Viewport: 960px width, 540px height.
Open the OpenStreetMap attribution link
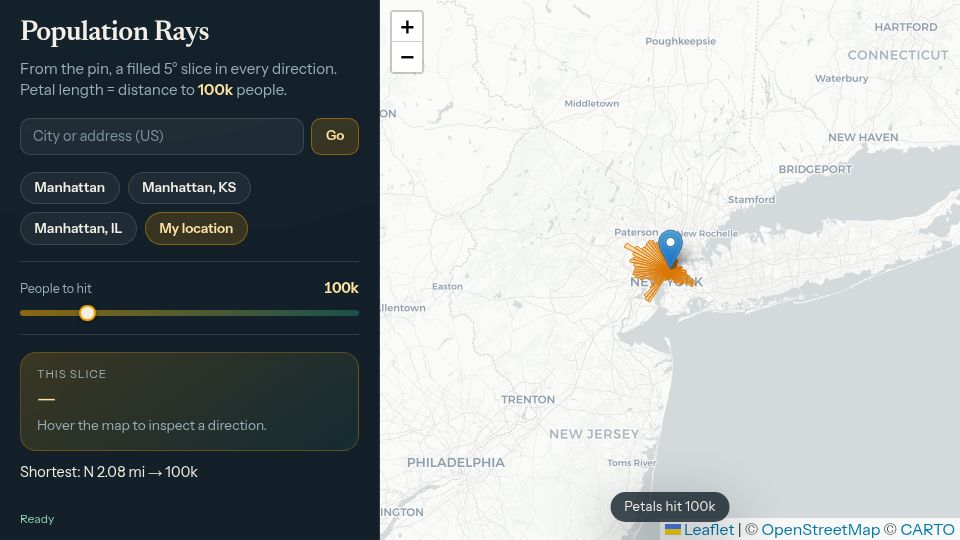[820, 530]
